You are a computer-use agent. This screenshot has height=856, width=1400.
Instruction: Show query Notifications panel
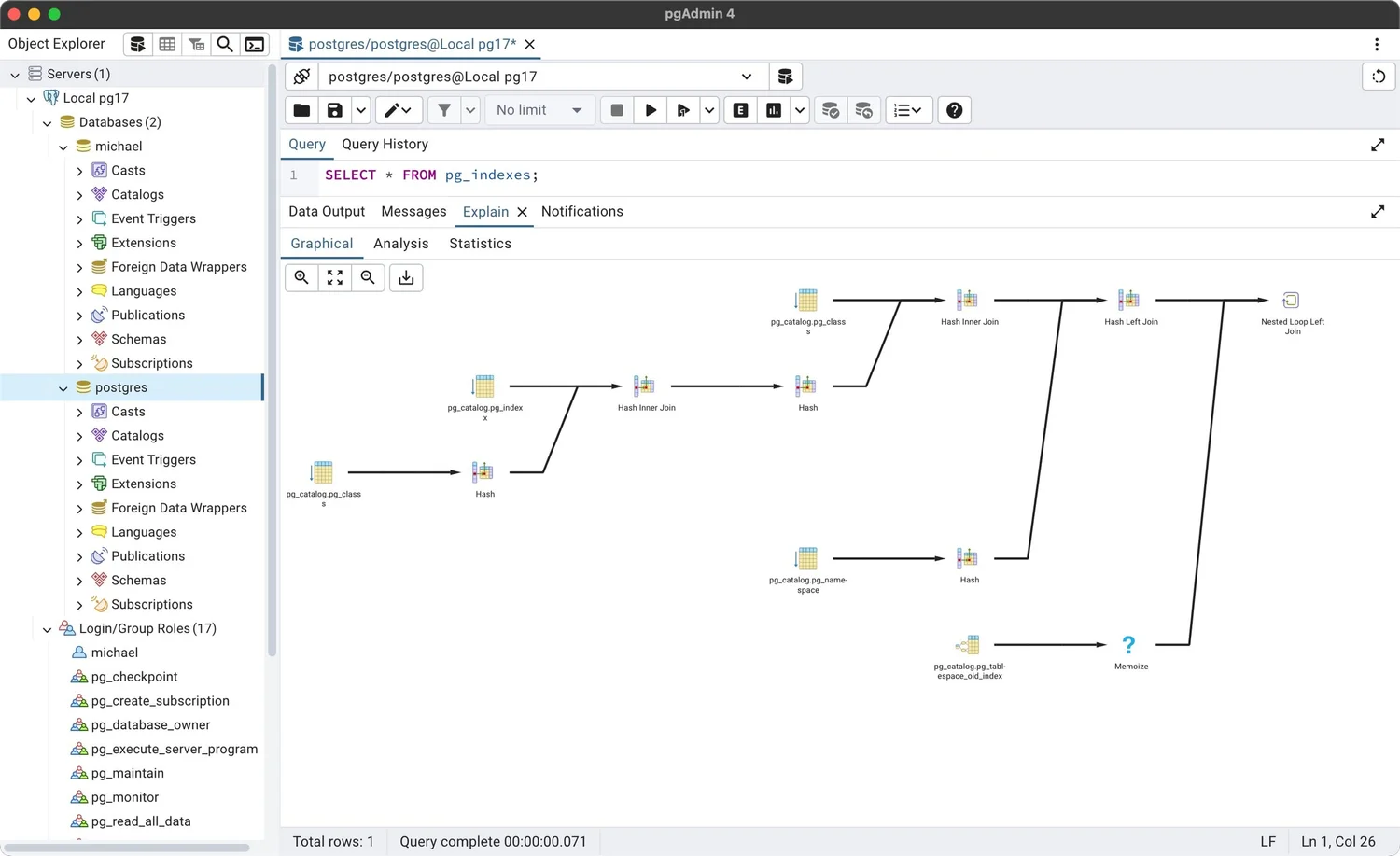[x=581, y=211]
